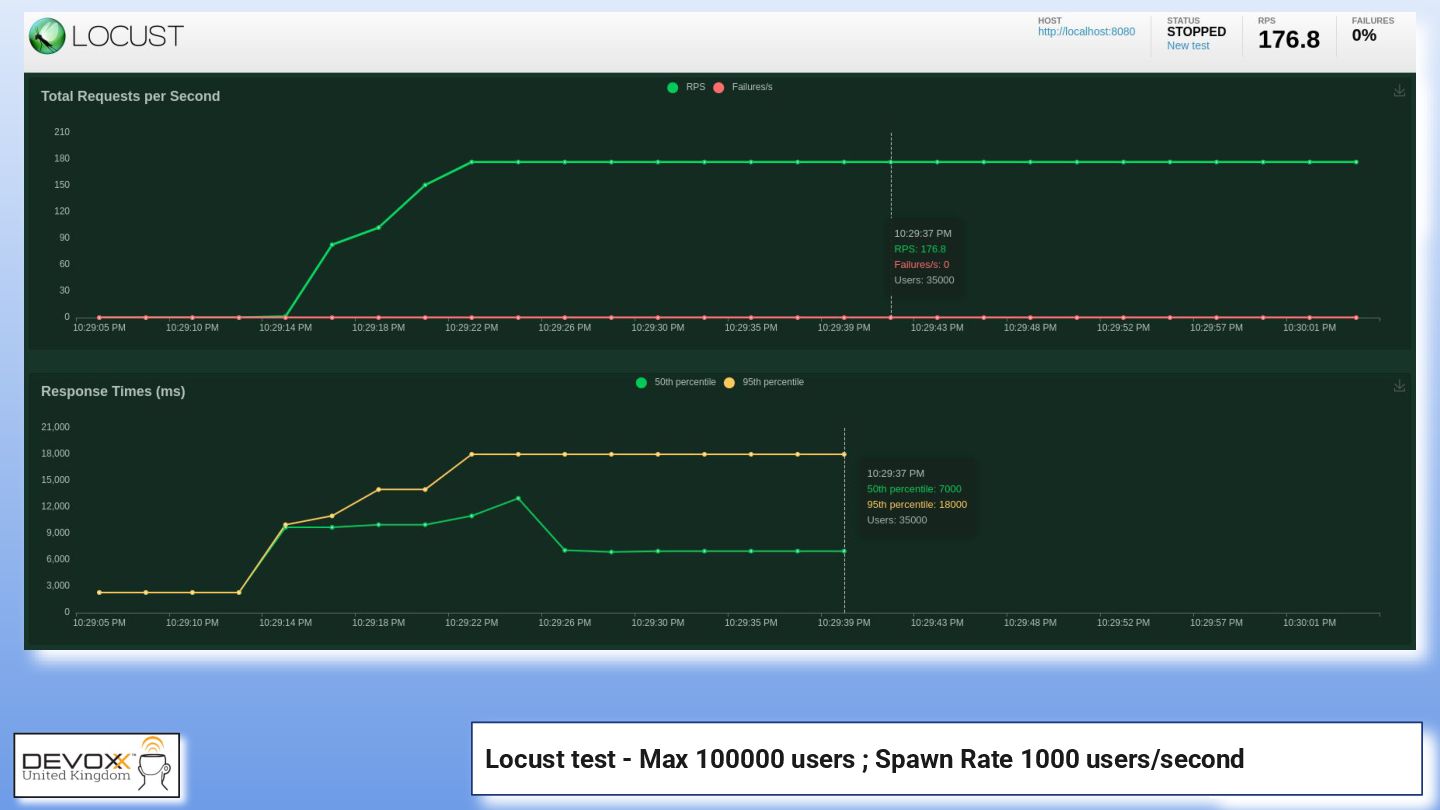Start a New test

(x=1188, y=46)
